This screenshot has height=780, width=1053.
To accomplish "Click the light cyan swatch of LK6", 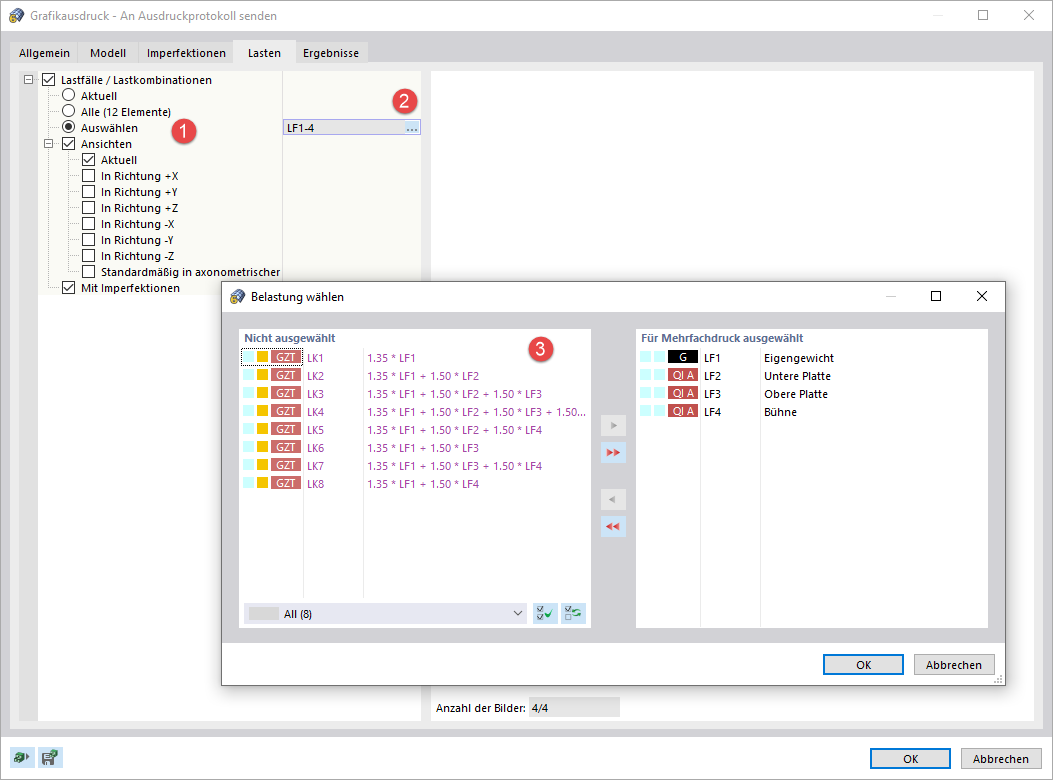I will [249, 447].
